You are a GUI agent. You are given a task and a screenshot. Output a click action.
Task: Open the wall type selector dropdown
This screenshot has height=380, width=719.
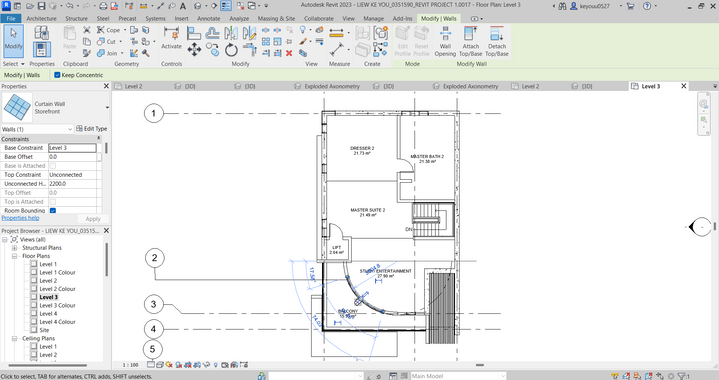coord(107,108)
